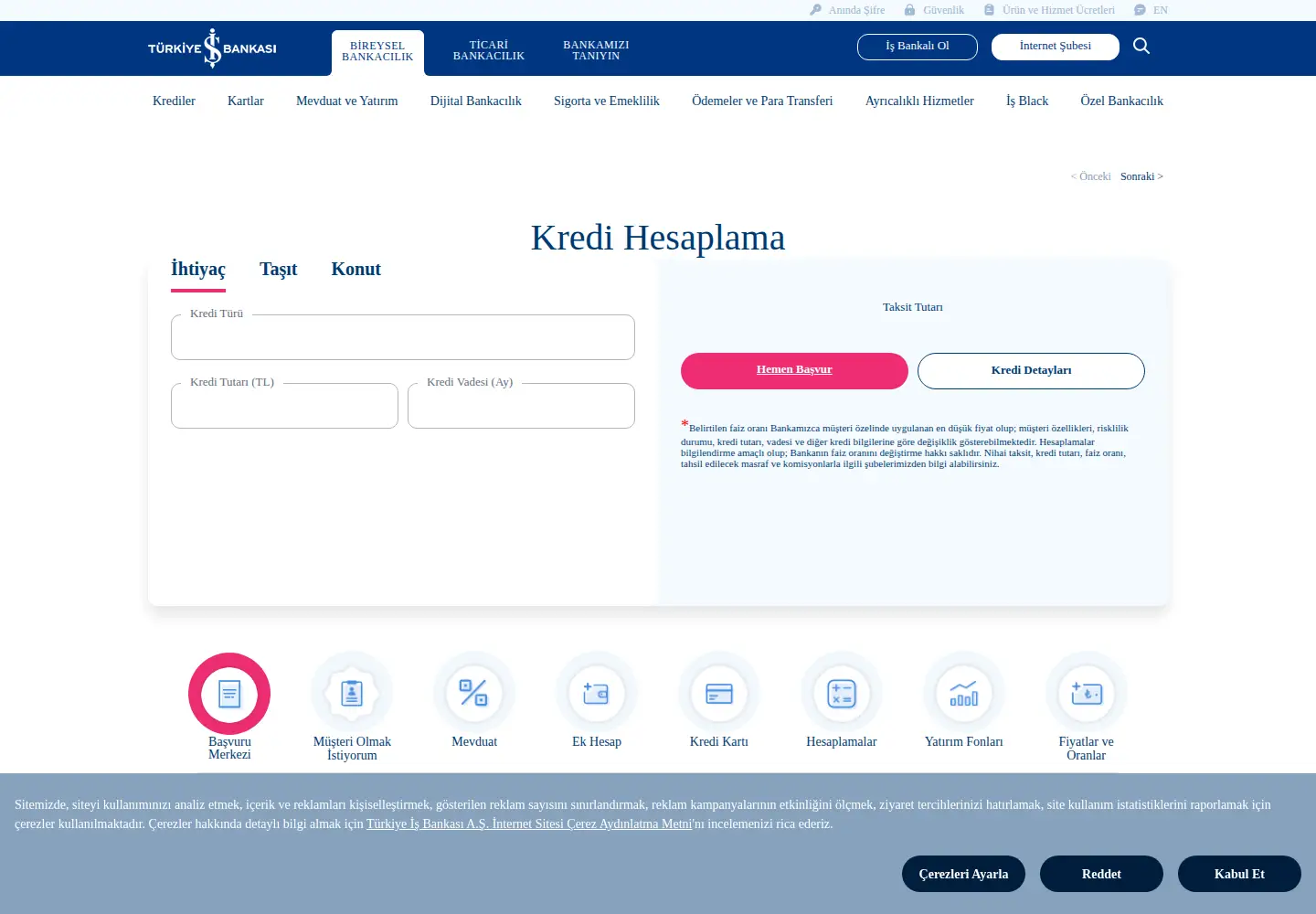Open Başvuru Merkezi icon
The image size is (1316, 914).
pos(229,694)
